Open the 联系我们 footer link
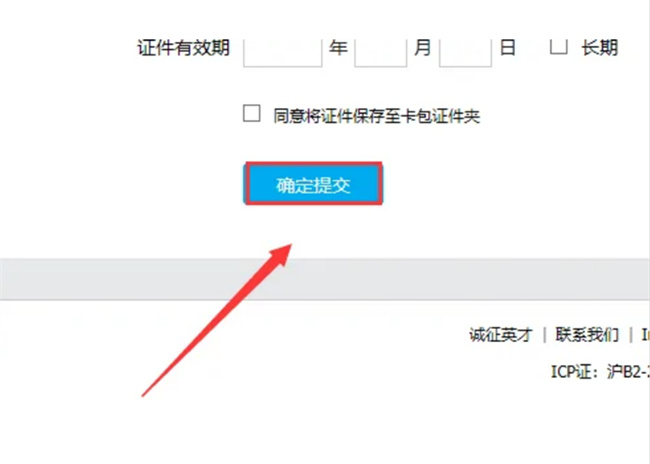The image size is (650, 464). (x=587, y=335)
